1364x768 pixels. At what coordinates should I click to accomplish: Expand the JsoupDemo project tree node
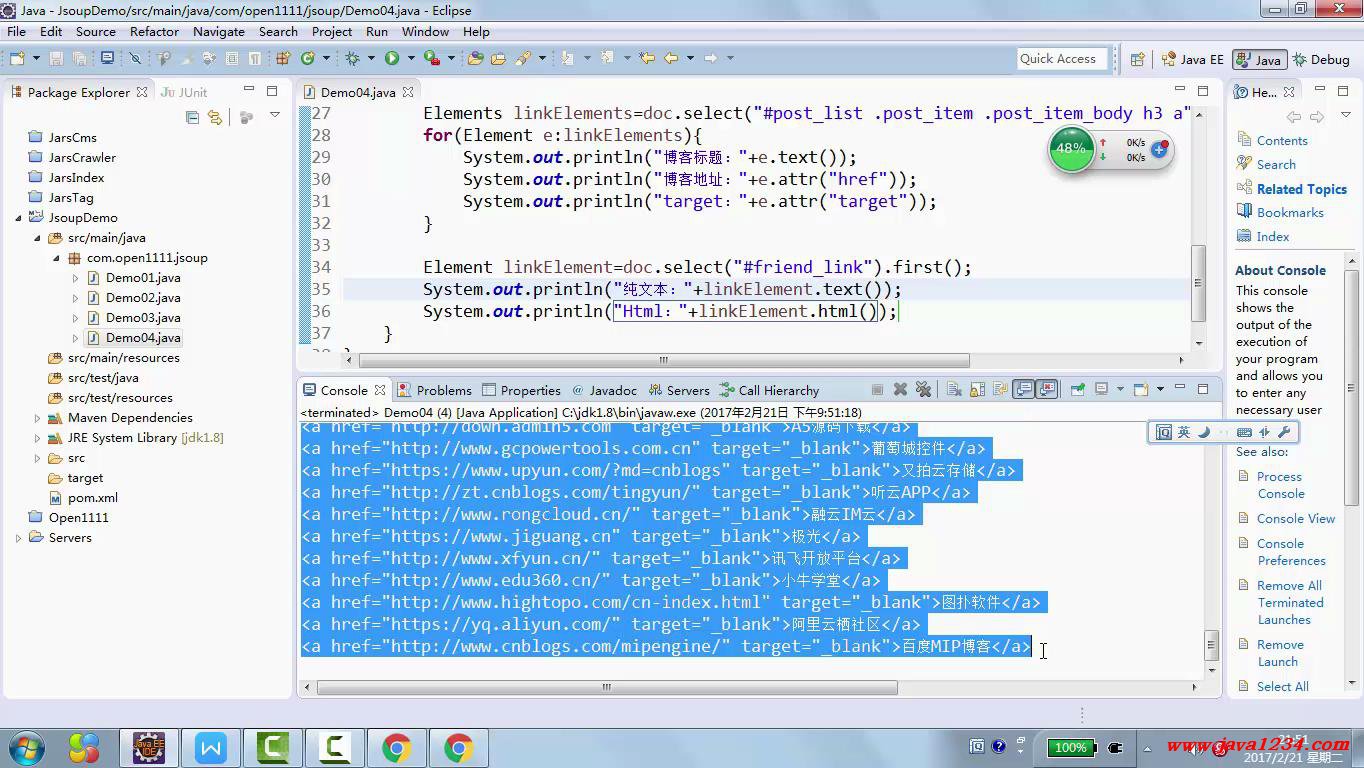click(18, 217)
